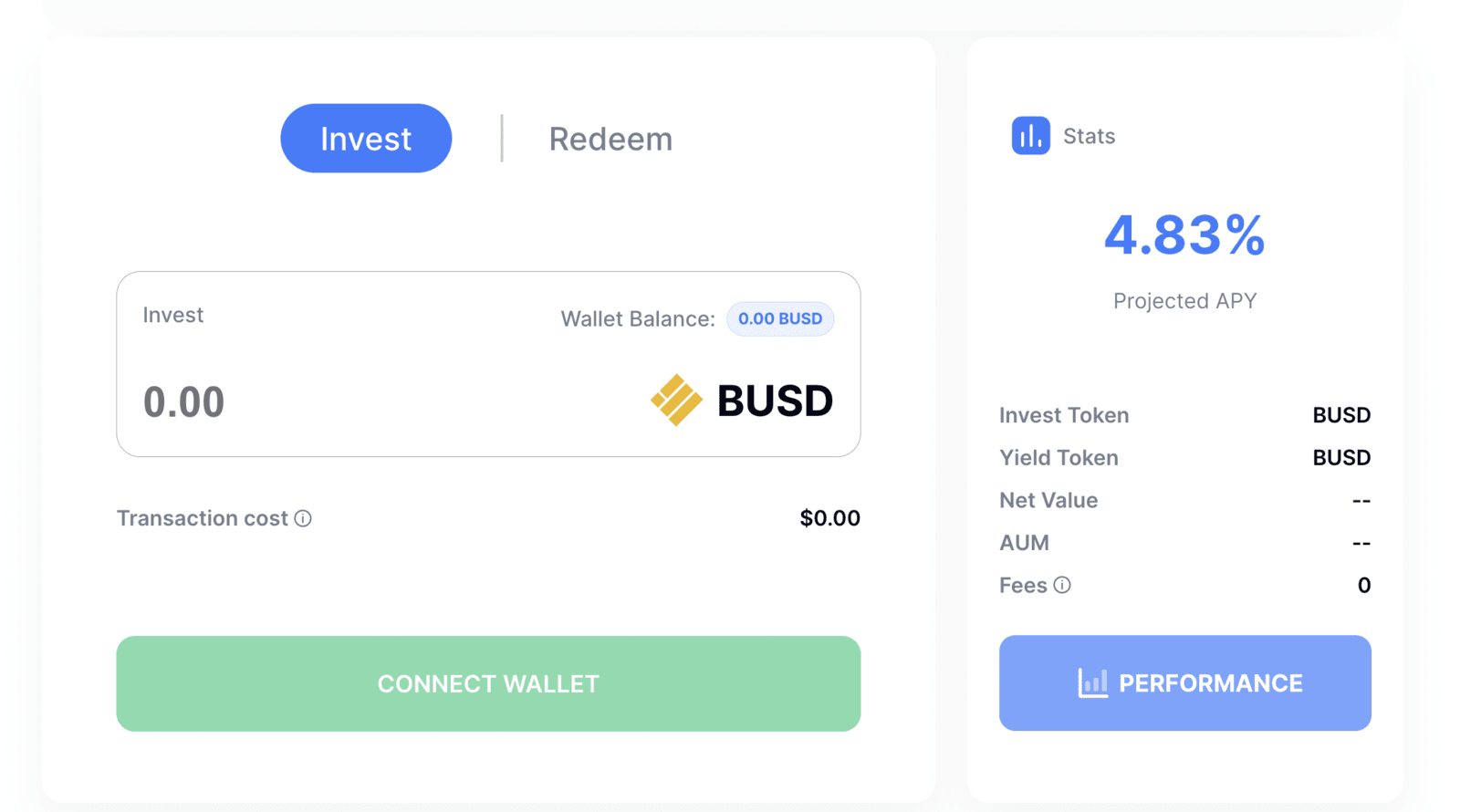Click the $0.00 transaction cost value
The image size is (1460, 812).
coord(829,518)
